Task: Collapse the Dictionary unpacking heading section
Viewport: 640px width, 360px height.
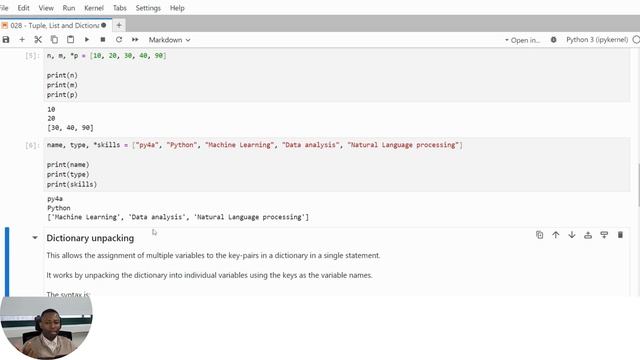Action: click(35, 238)
